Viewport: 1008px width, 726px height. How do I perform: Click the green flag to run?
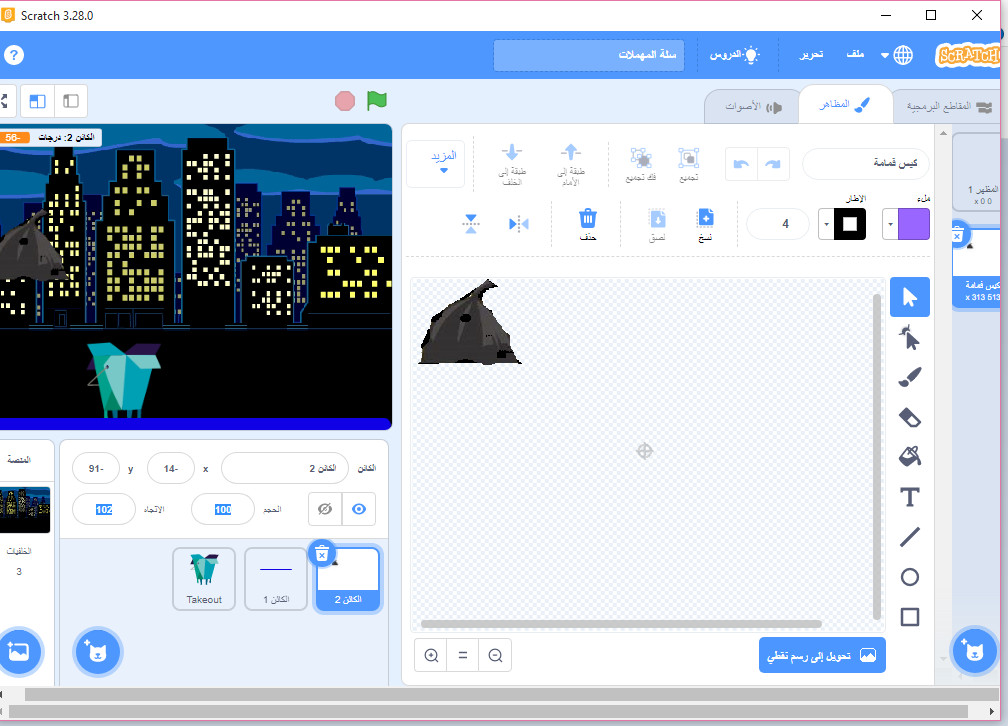[377, 100]
